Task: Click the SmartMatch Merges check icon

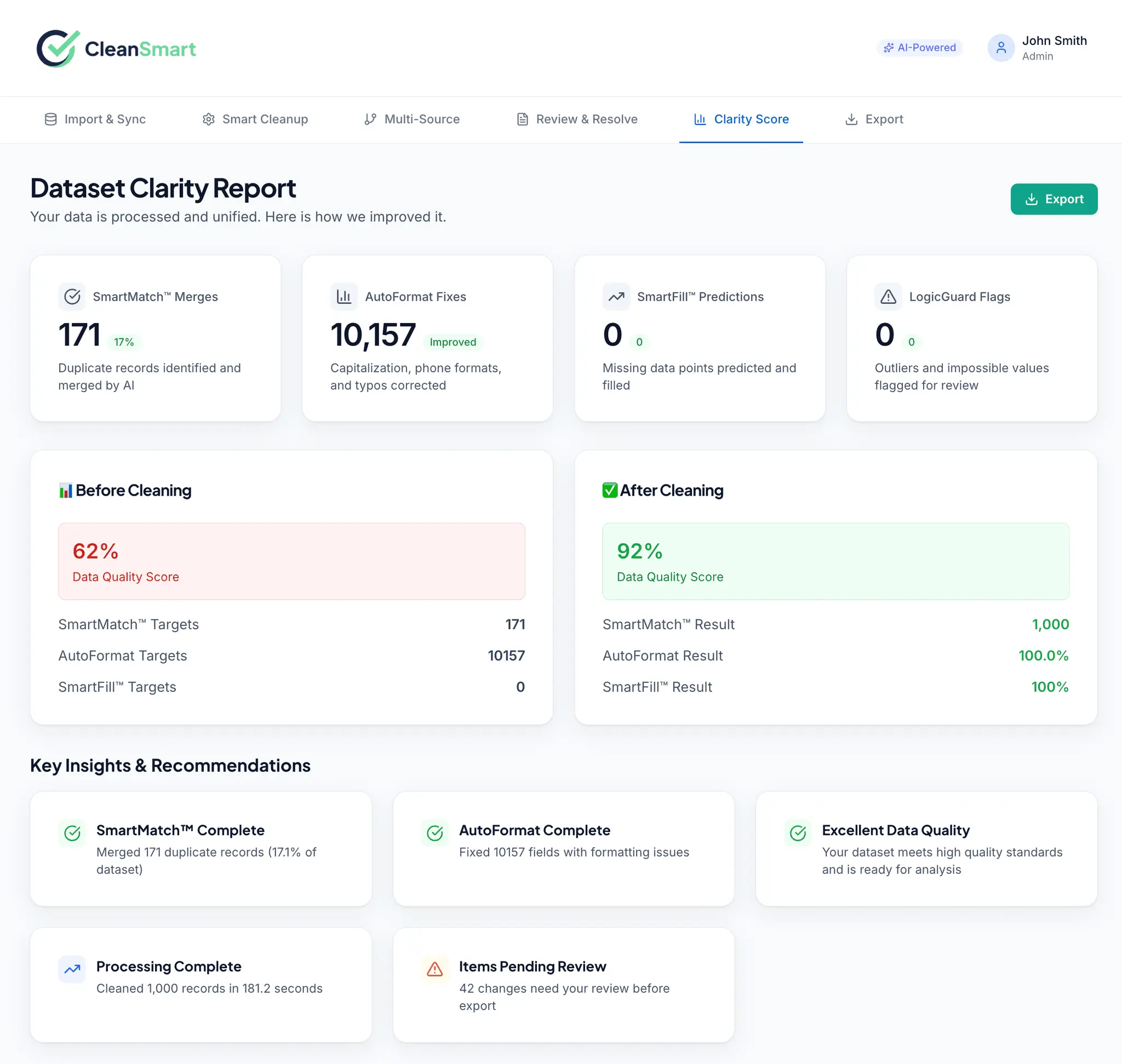Action: click(72, 297)
